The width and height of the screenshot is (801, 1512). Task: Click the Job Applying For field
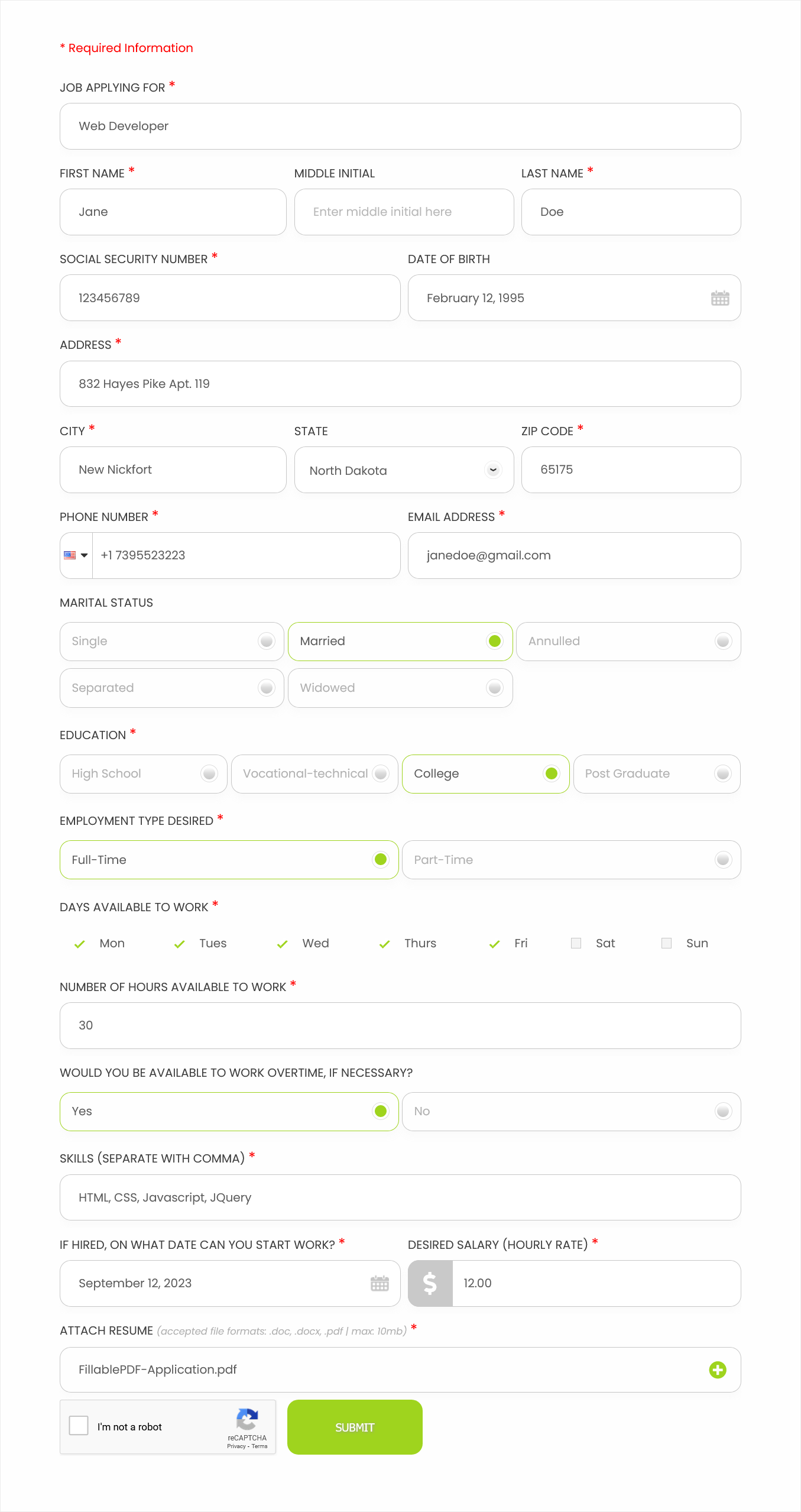(400, 127)
